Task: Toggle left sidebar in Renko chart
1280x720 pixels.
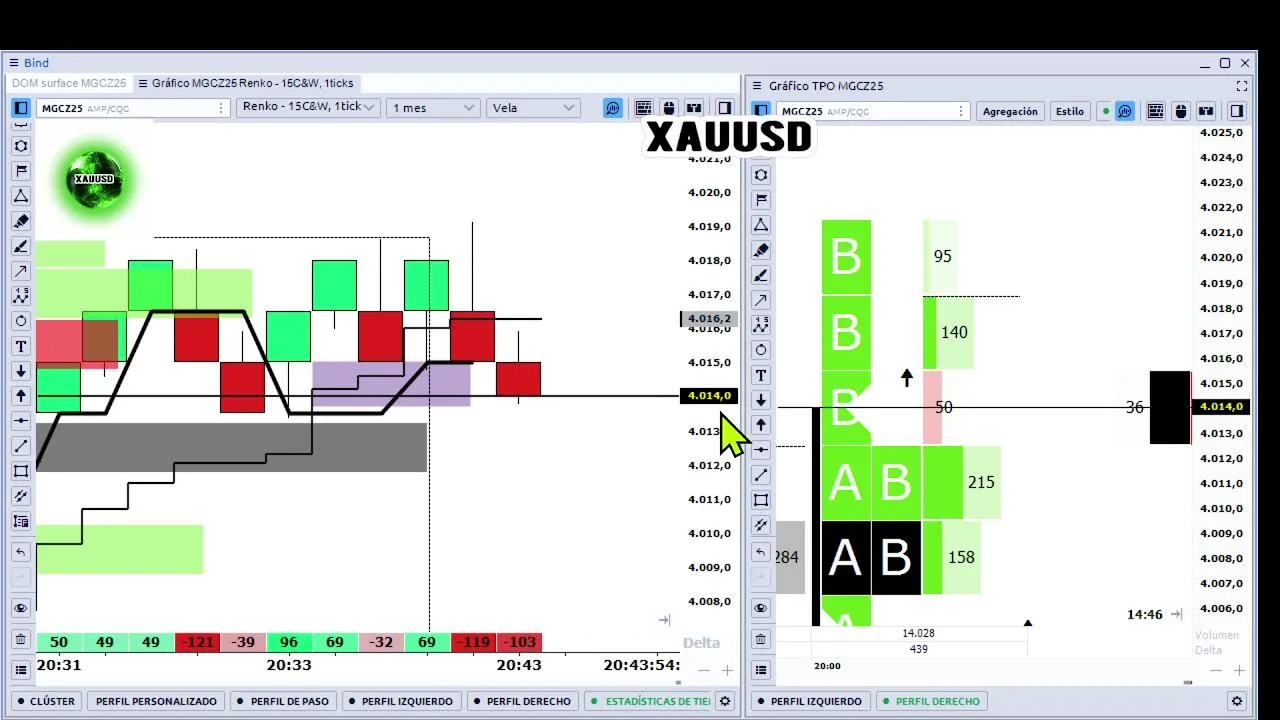Action: coord(21,108)
